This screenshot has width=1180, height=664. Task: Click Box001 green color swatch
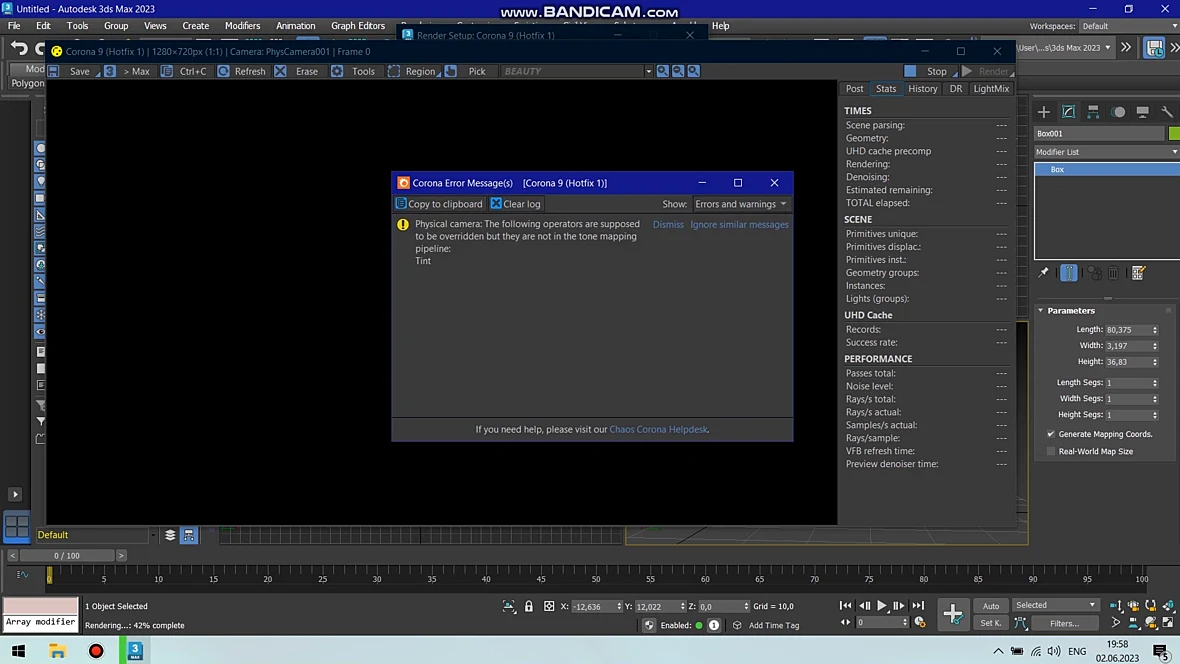pos(1174,133)
